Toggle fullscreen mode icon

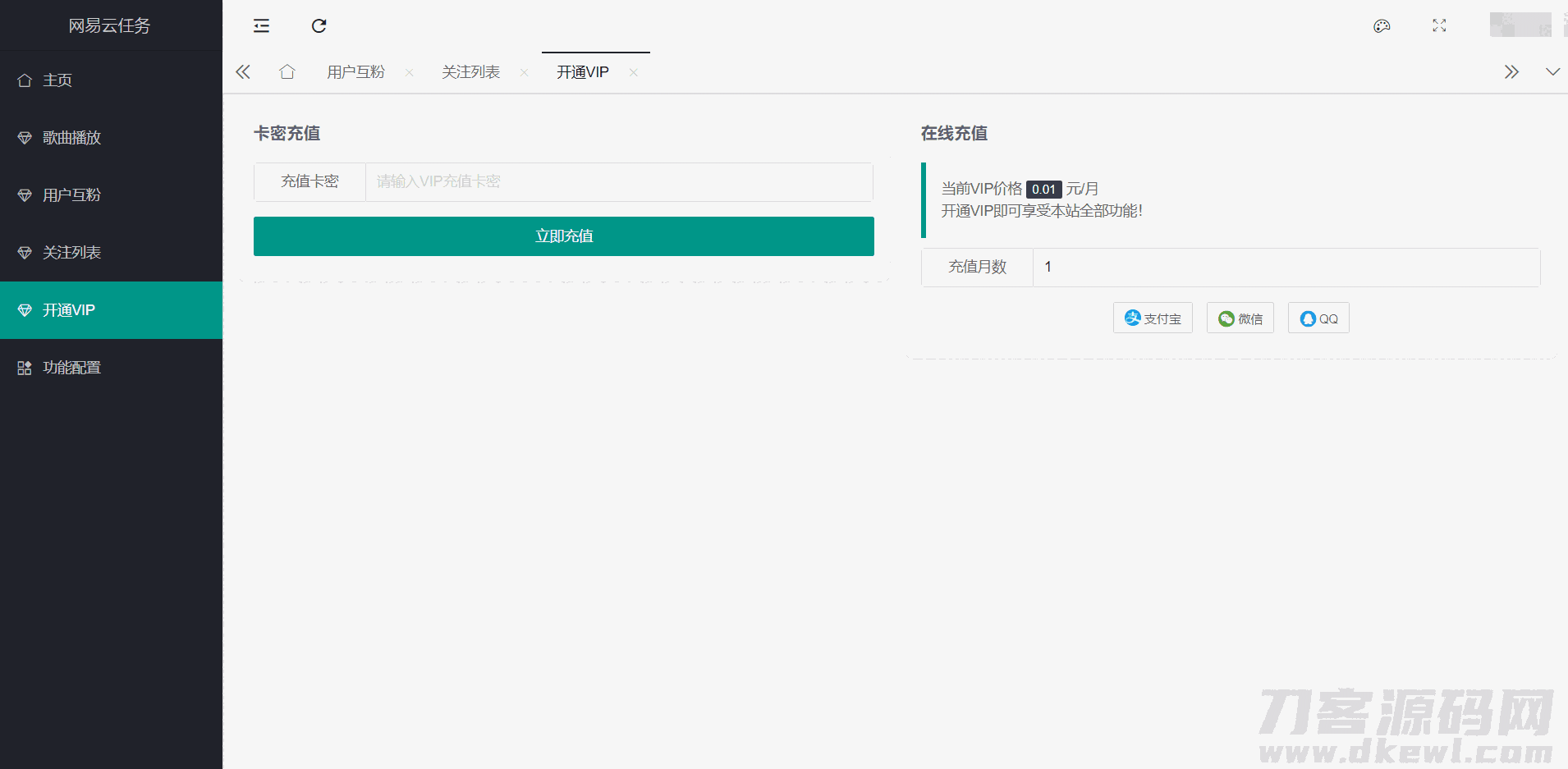(x=1439, y=26)
